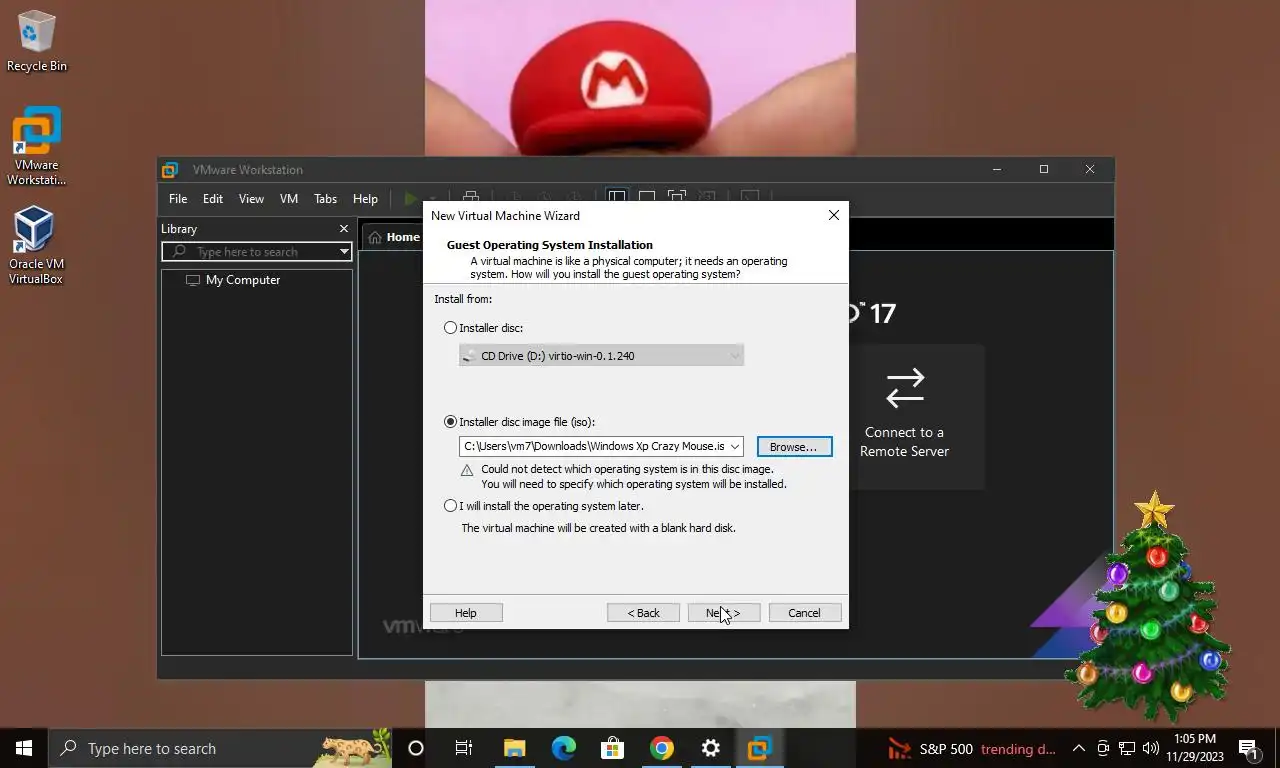Open the network tray icon
This screenshot has height=768, width=1280.
[1126, 748]
